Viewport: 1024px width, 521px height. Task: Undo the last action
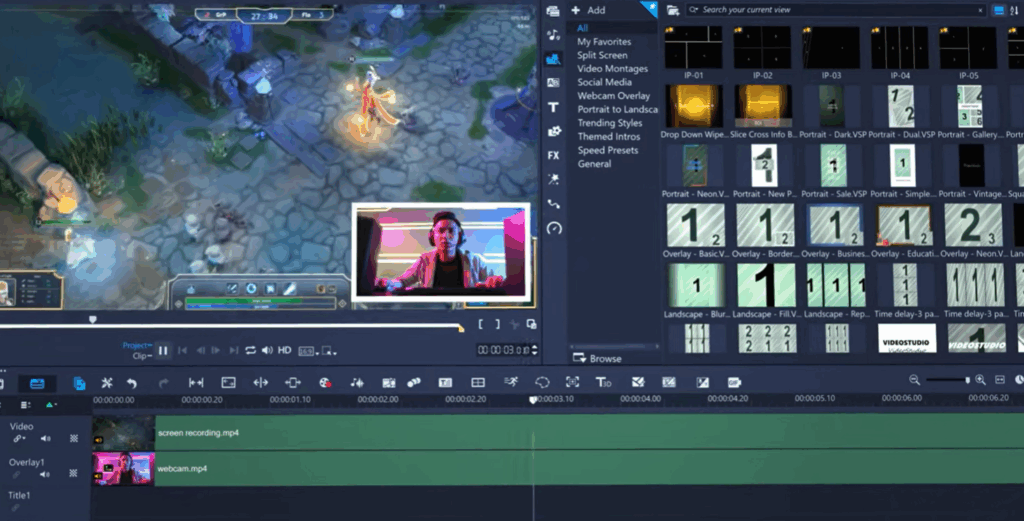pyautogui.click(x=132, y=383)
